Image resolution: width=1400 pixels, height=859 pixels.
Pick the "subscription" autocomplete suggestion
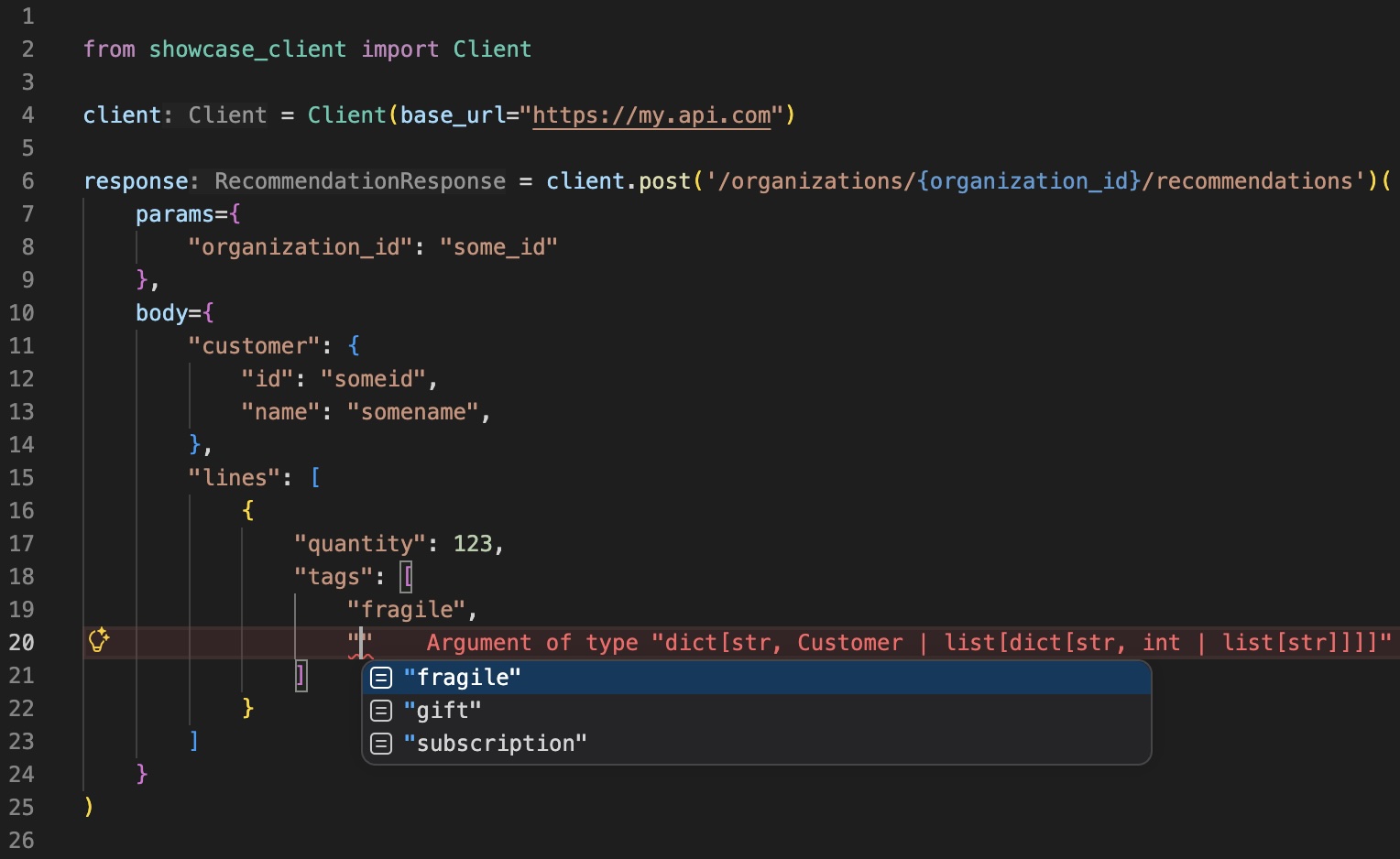pos(757,744)
